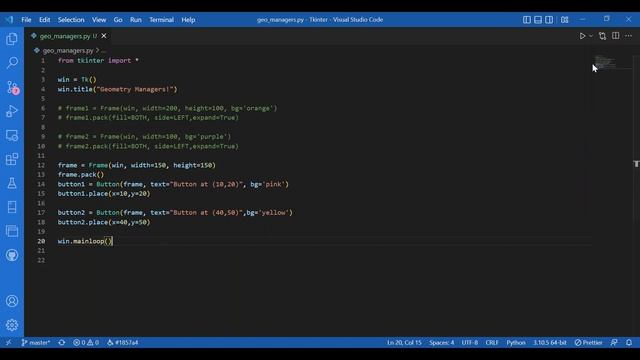Open errors and warnings count in status bar
The height and width of the screenshot is (360, 640).
[x=86, y=342]
